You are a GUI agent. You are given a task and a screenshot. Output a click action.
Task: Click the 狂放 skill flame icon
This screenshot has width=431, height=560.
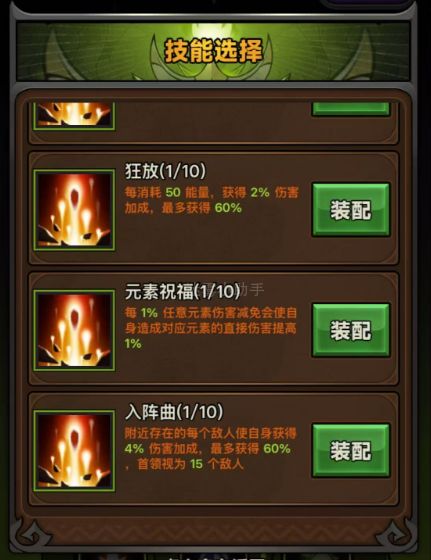(x=74, y=210)
